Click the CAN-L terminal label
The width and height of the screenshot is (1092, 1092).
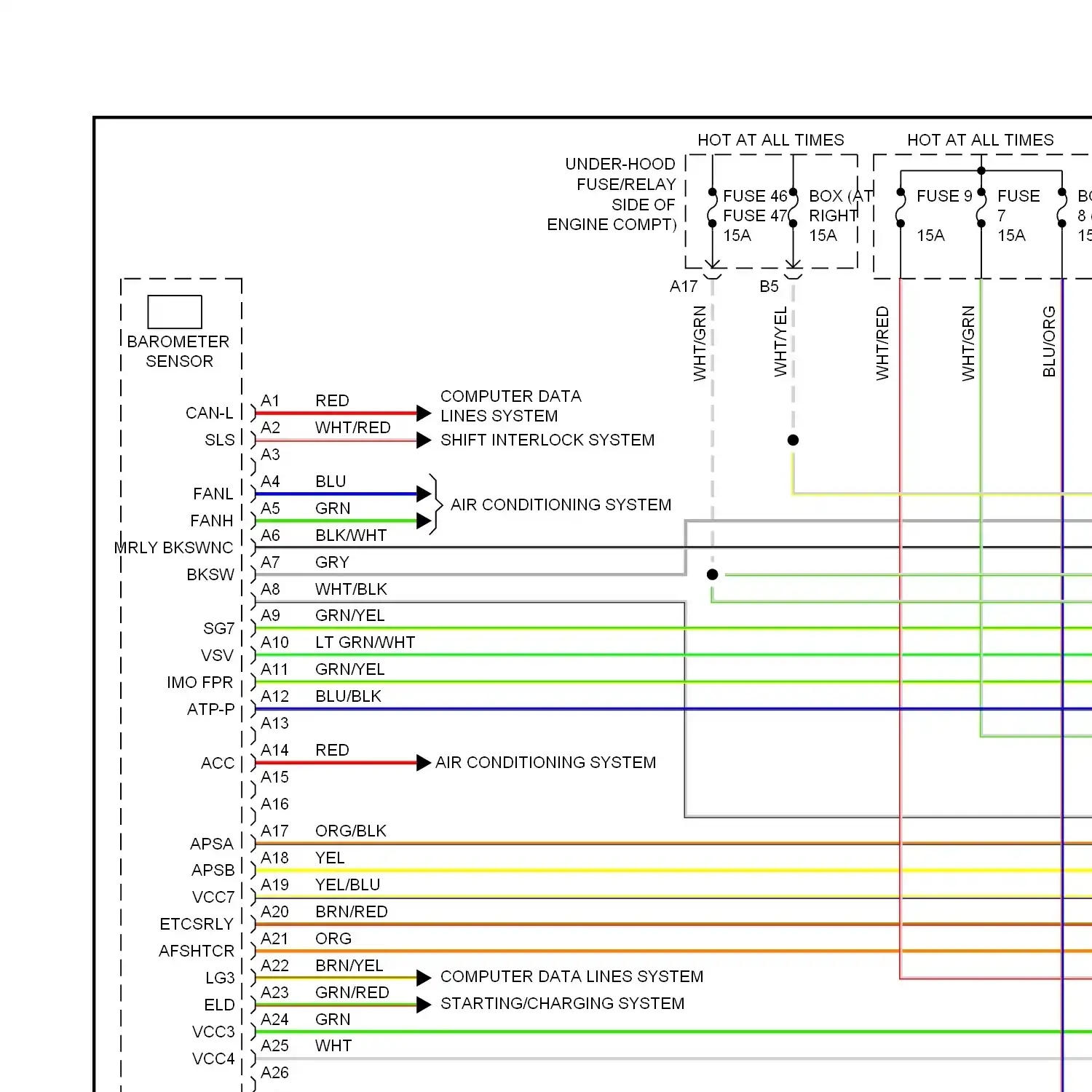tap(210, 414)
